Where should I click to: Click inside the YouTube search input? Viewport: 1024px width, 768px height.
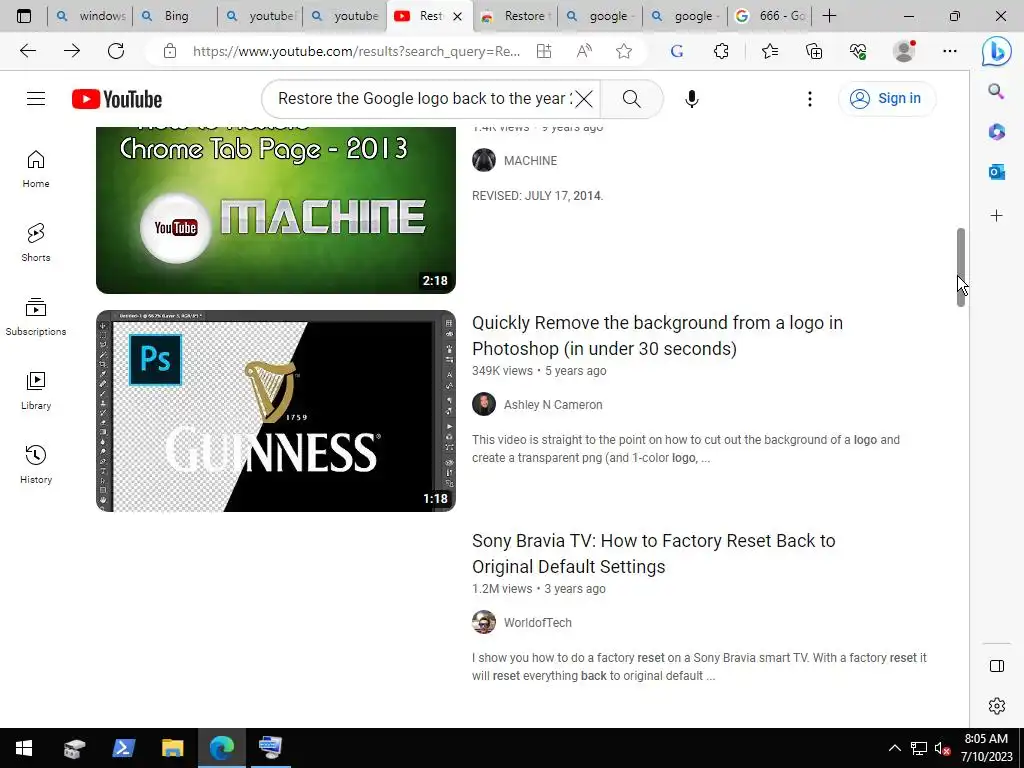pos(424,99)
